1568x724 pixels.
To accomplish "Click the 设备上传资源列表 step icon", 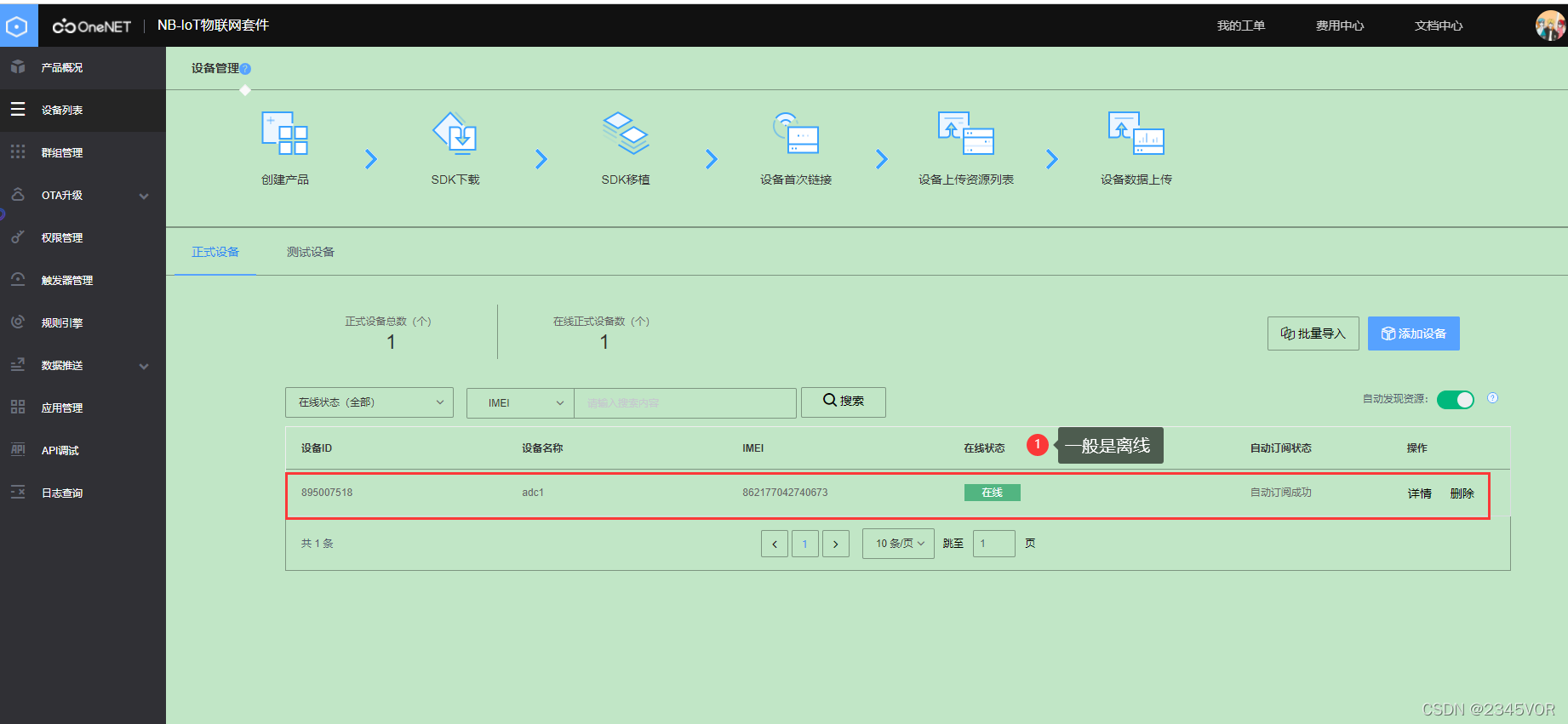I will coord(966,134).
